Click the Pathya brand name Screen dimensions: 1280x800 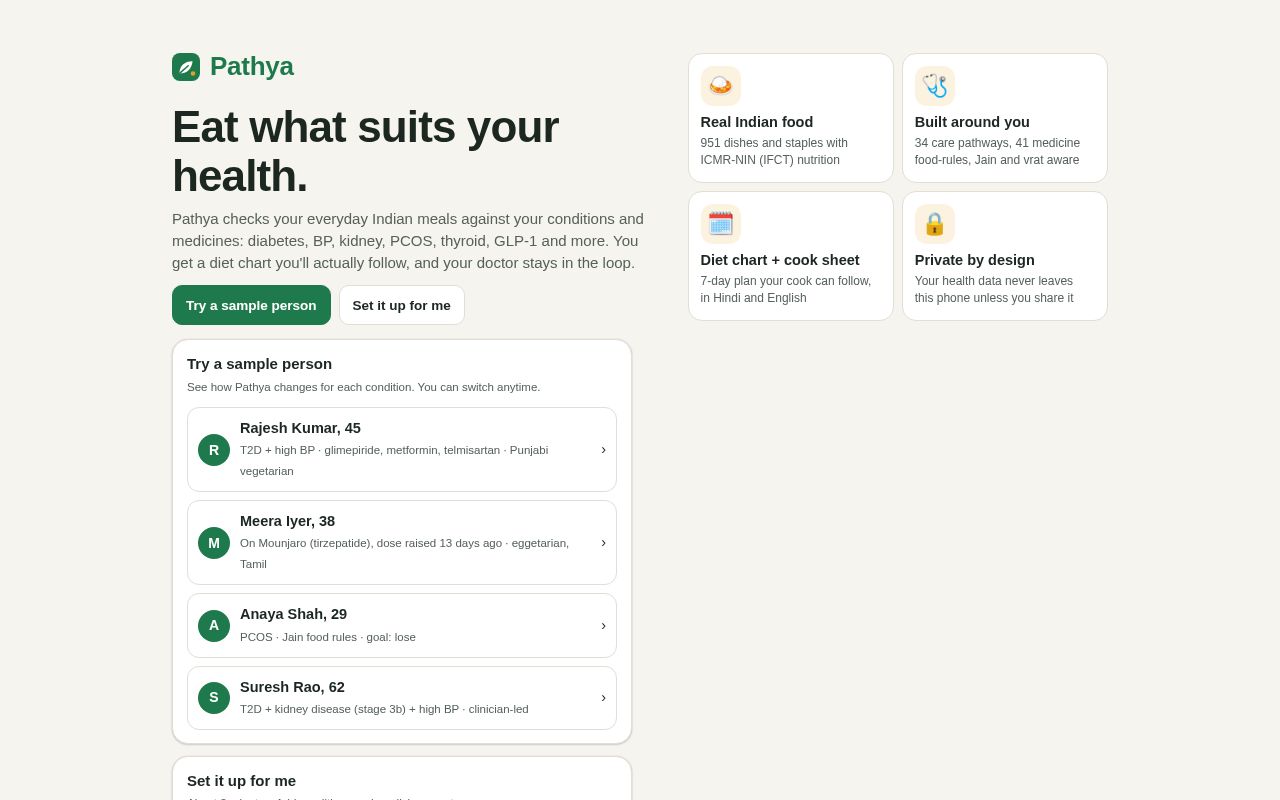(252, 66)
